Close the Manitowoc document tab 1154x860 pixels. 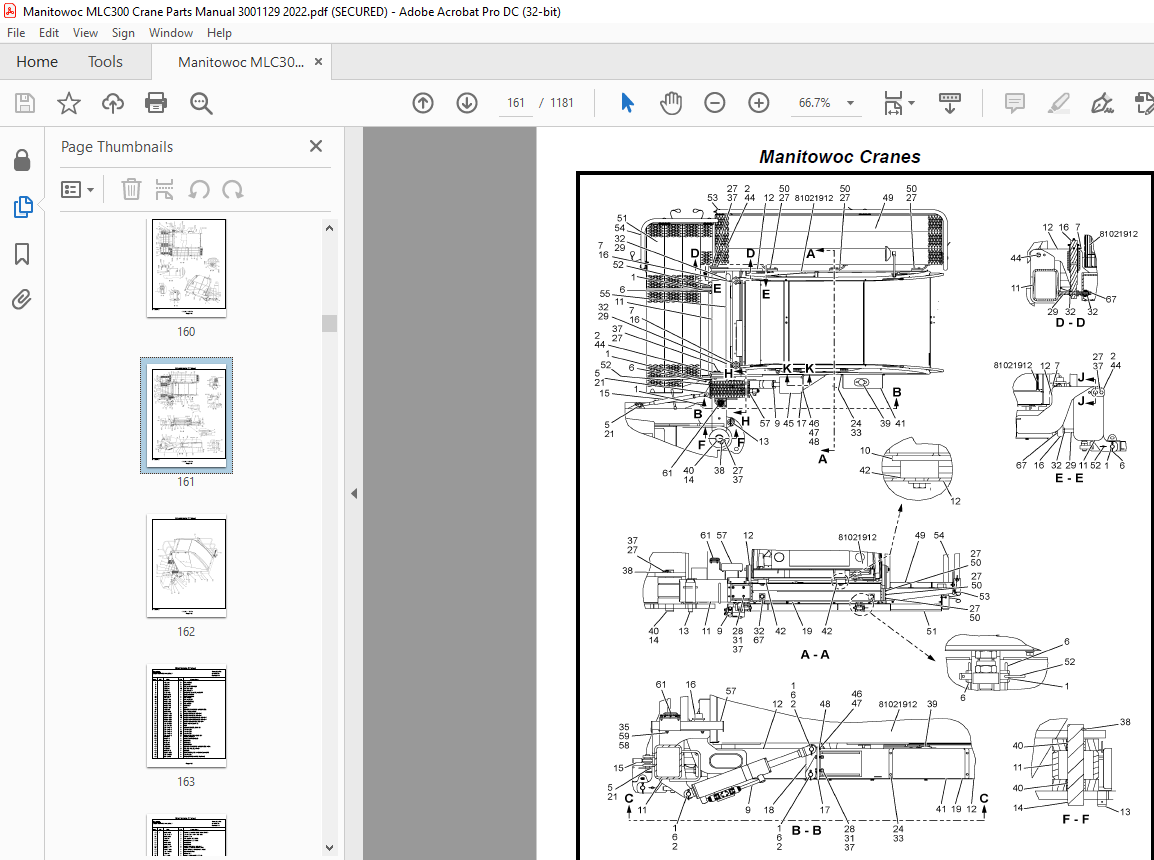(319, 62)
